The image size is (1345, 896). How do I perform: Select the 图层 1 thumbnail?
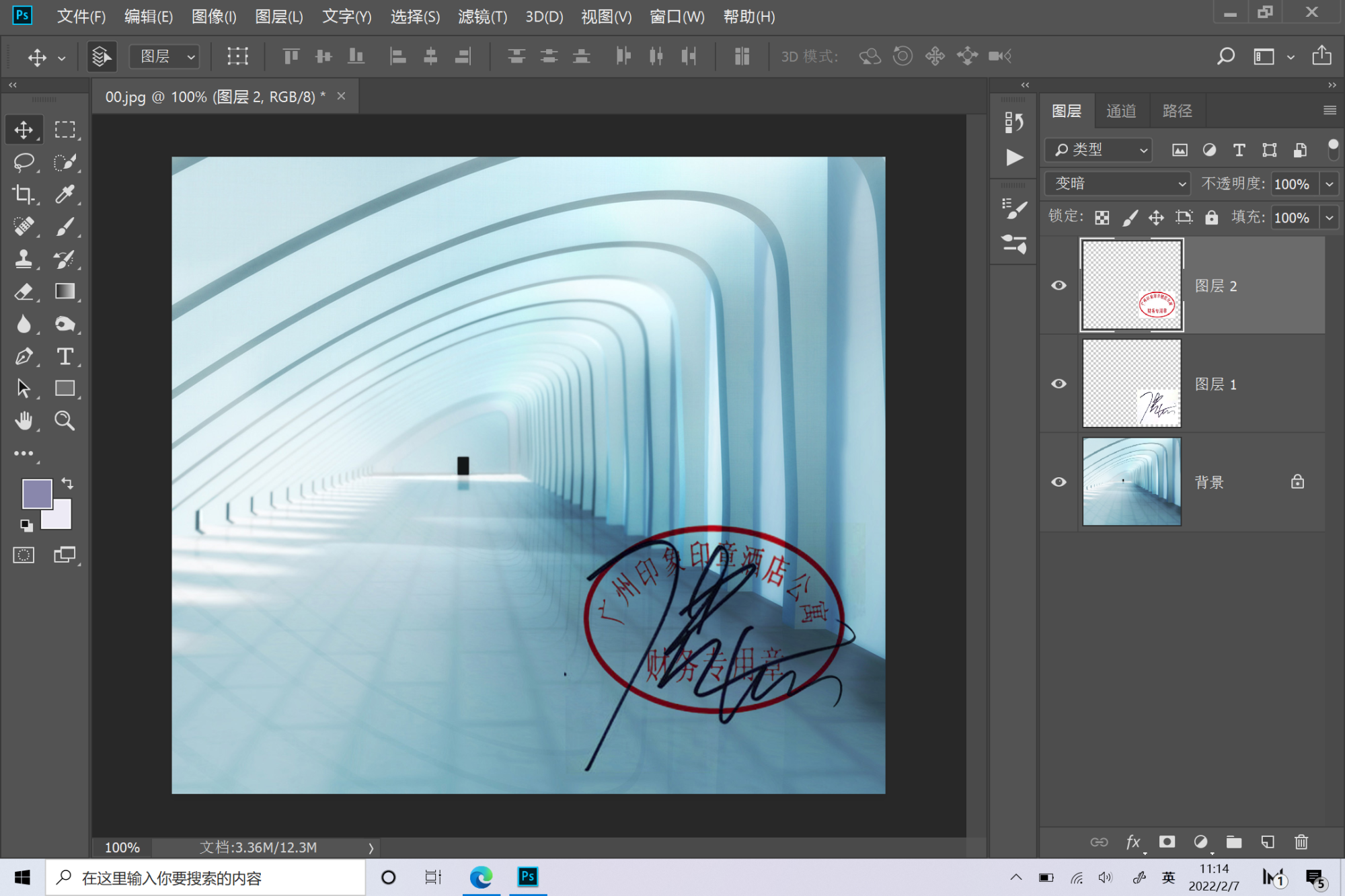(1131, 383)
